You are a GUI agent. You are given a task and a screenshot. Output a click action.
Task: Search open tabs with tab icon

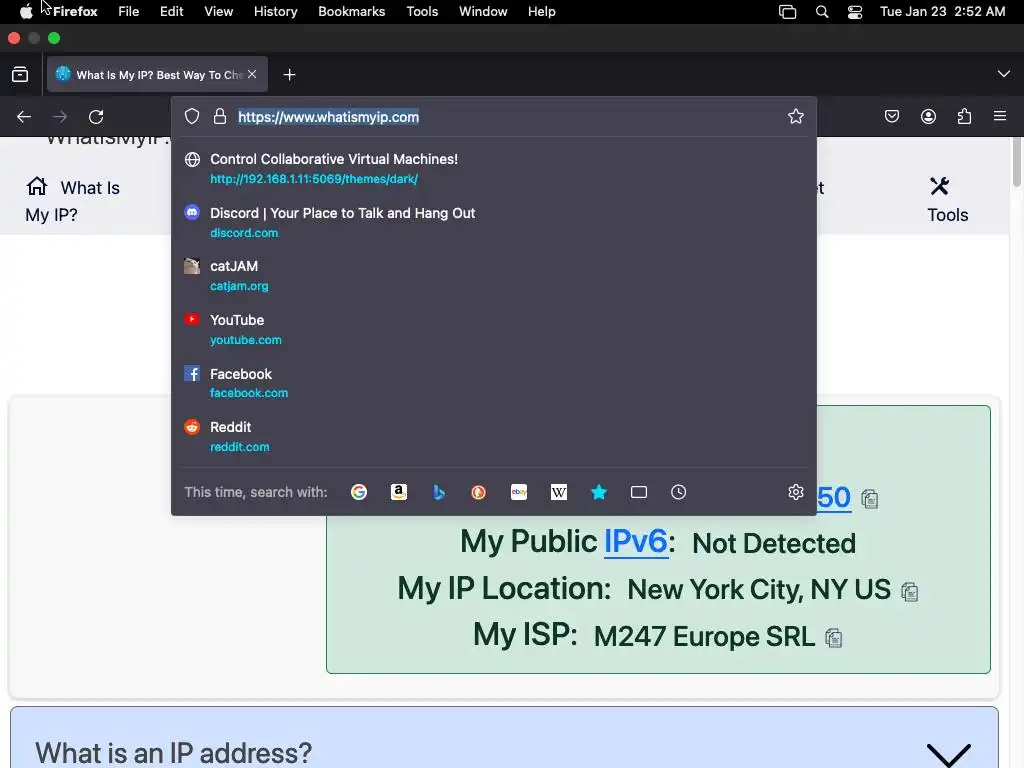pyautogui.click(x=639, y=492)
